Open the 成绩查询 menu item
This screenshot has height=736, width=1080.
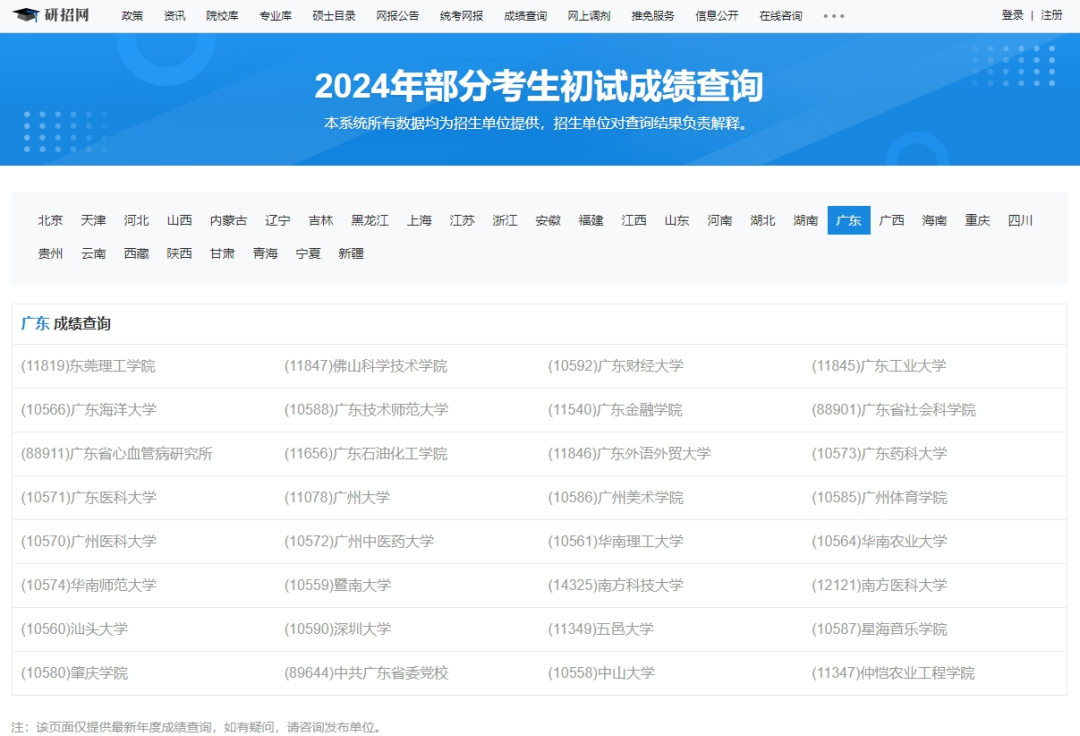(524, 15)
